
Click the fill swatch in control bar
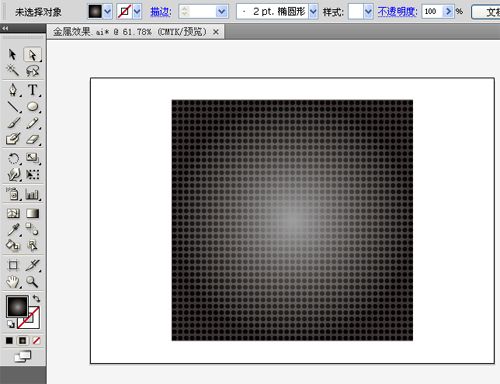point(95,12)
